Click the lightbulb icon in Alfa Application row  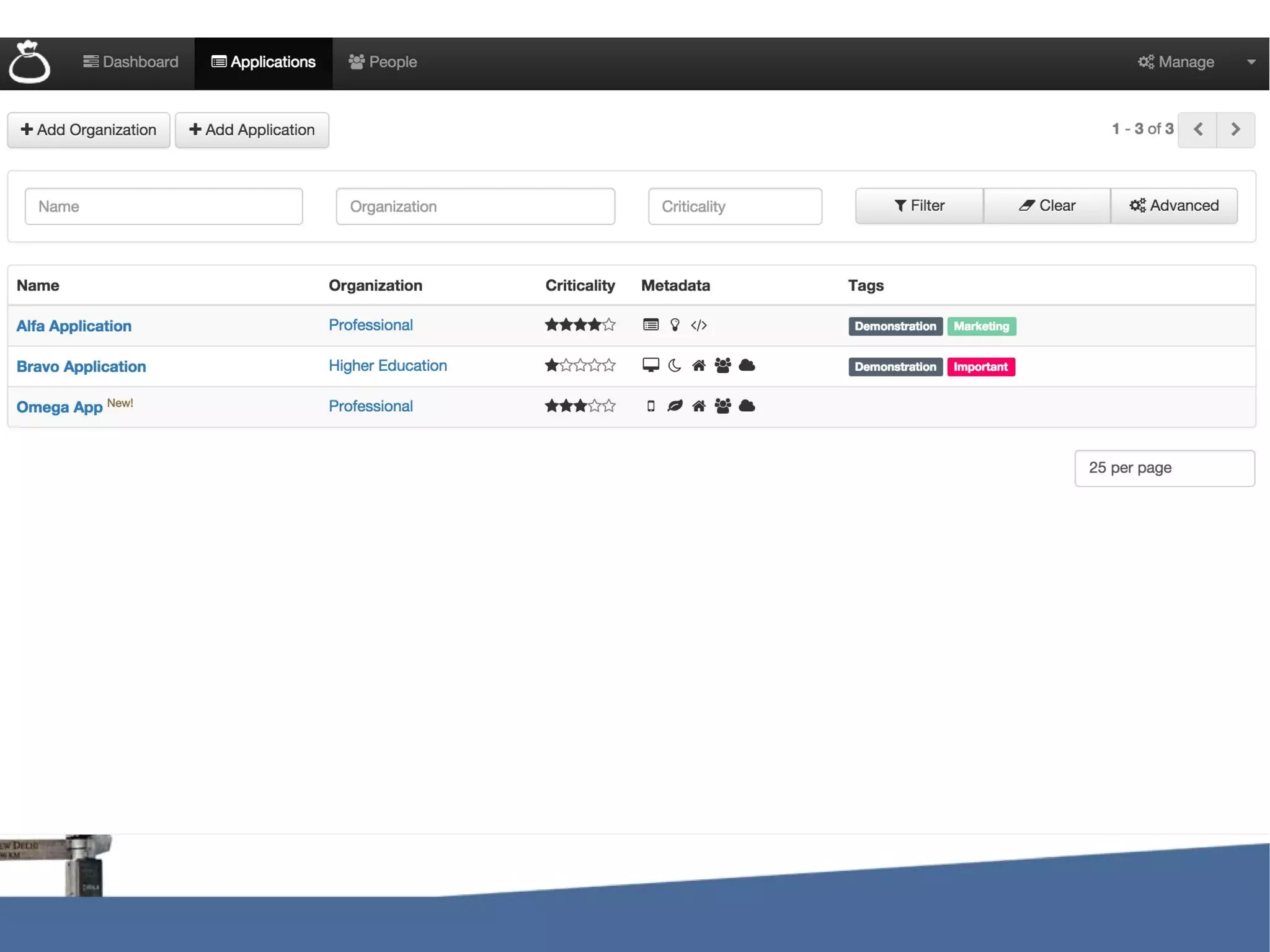pos(675,325)
